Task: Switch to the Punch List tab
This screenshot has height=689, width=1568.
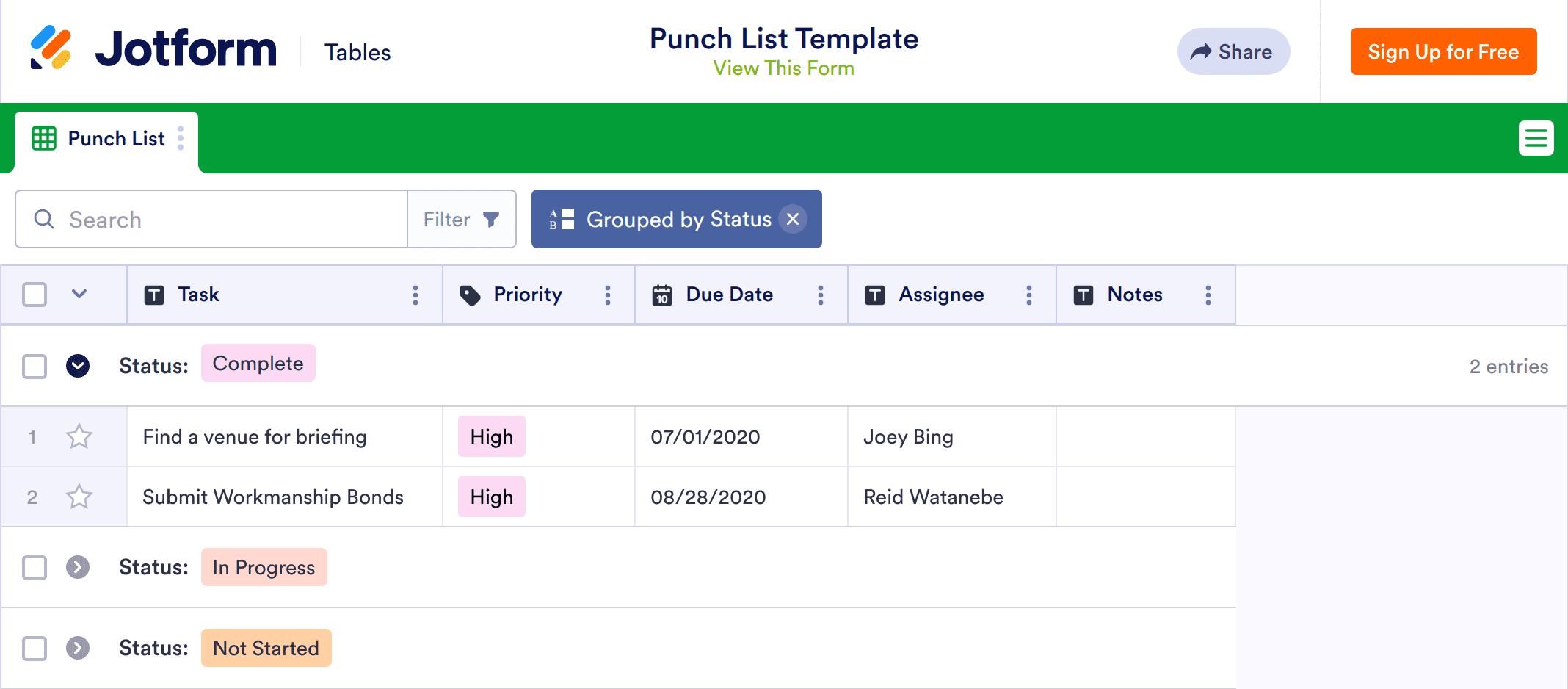Action: click(115, 139)
